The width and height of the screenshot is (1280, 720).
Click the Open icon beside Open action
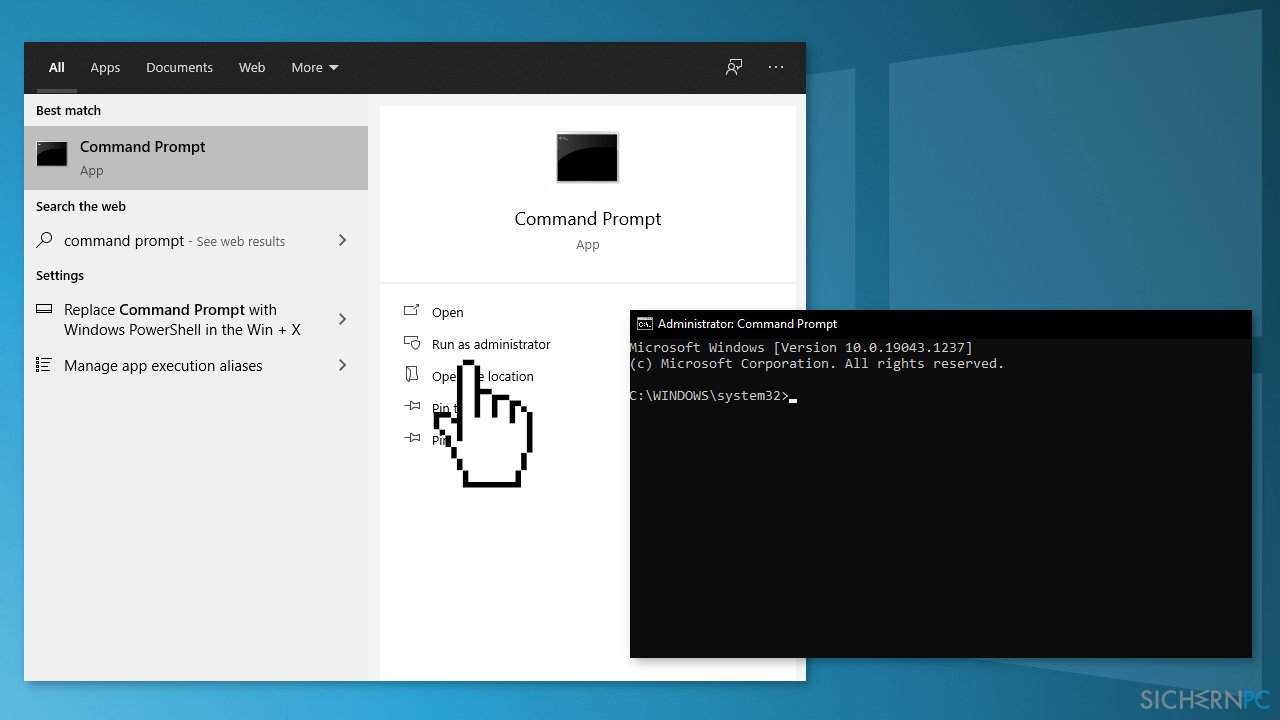[x=411, y=311]
